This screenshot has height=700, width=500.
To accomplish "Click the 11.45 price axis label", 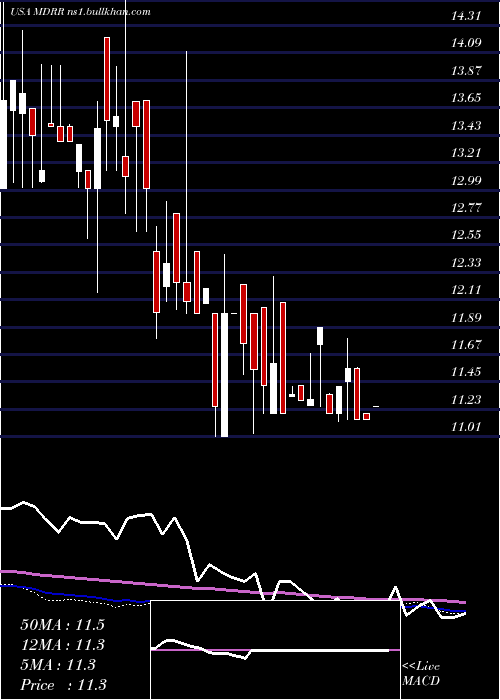I will click(x=466, y=372).
